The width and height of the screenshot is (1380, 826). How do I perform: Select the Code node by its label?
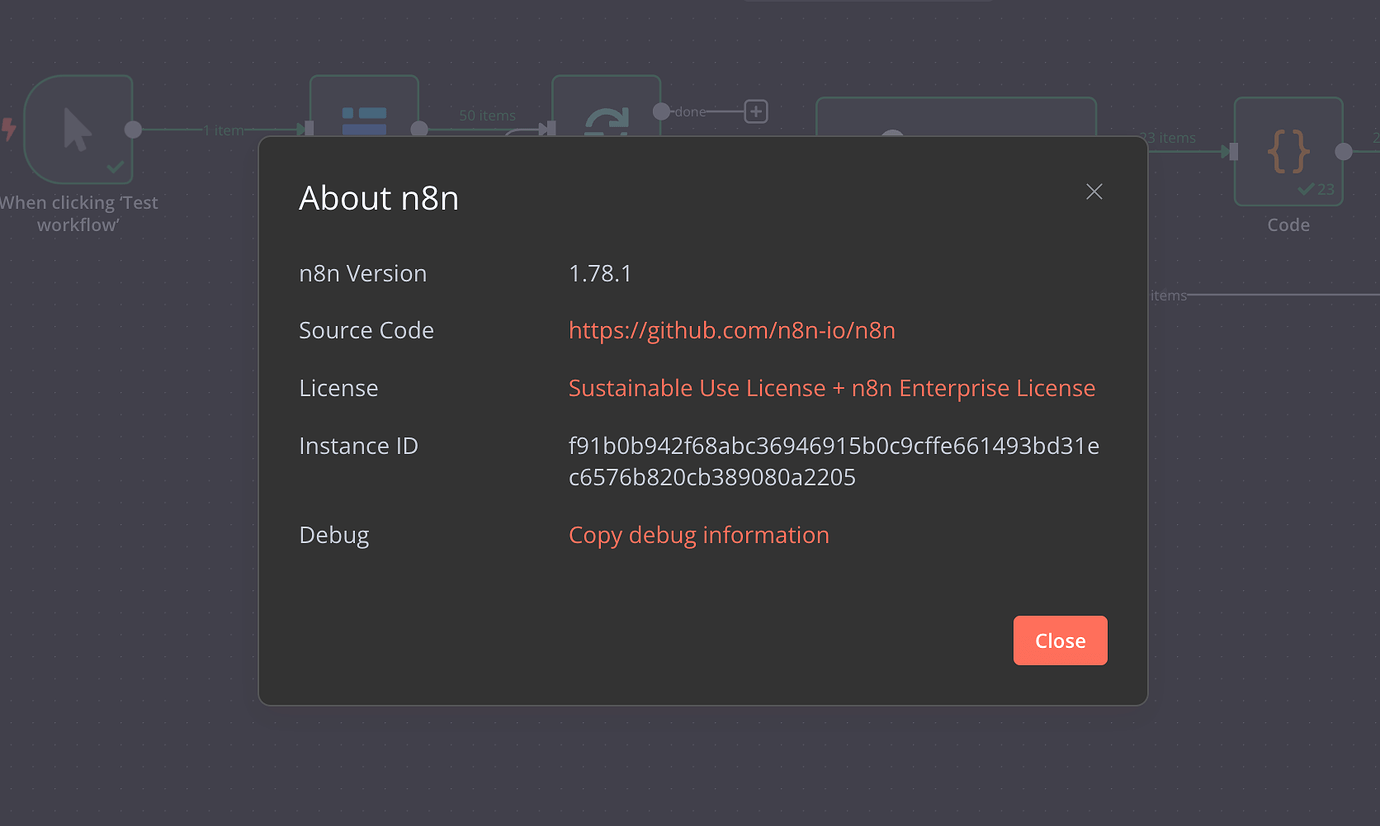point(1287,224)
